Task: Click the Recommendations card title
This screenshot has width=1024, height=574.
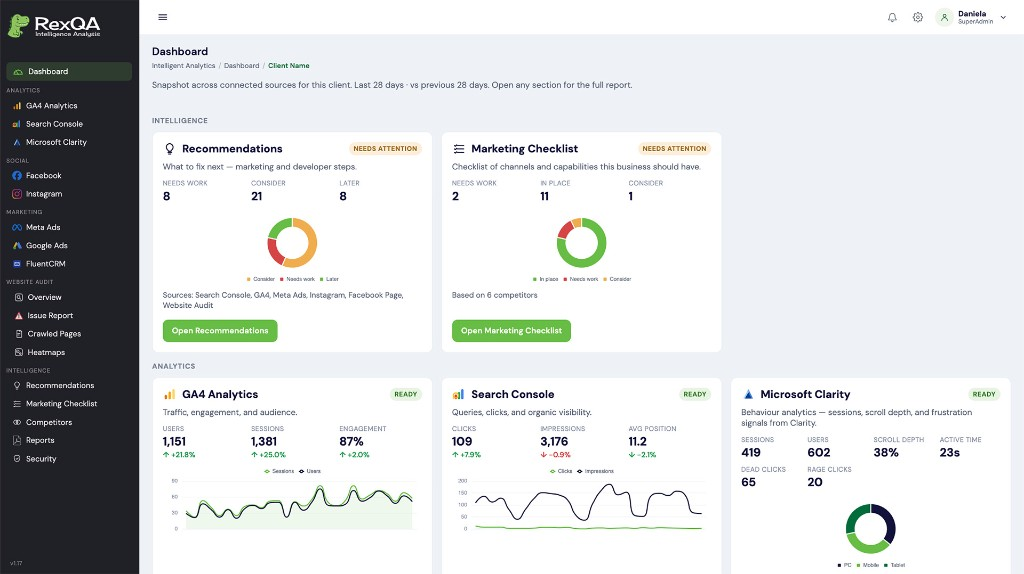Action: click(232, 149)
